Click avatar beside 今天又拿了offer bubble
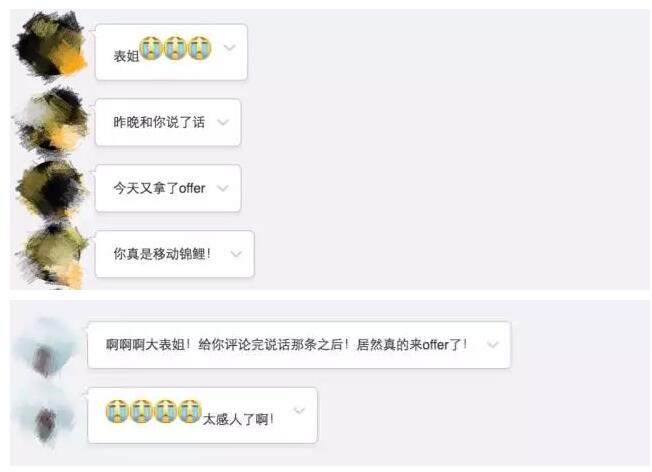Screen dimensions: 652x472 (x=52, y=189)
